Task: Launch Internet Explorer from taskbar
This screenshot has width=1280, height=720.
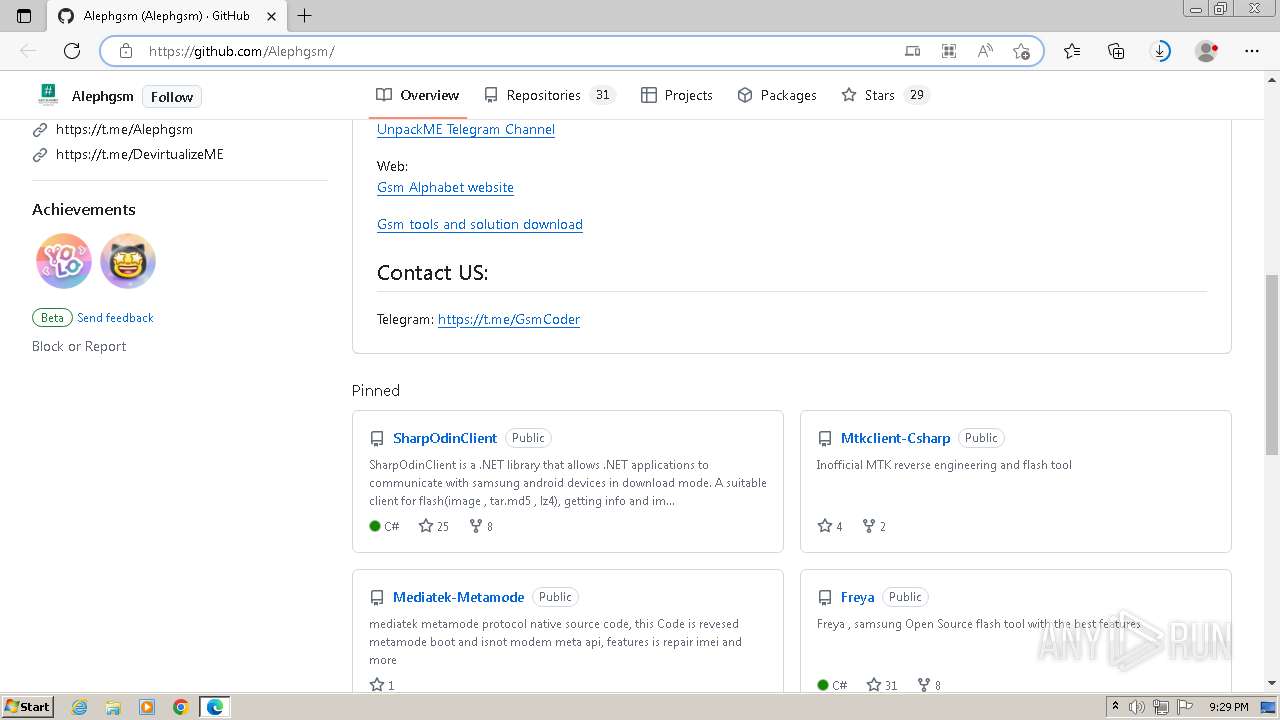Action: [80, 707]
